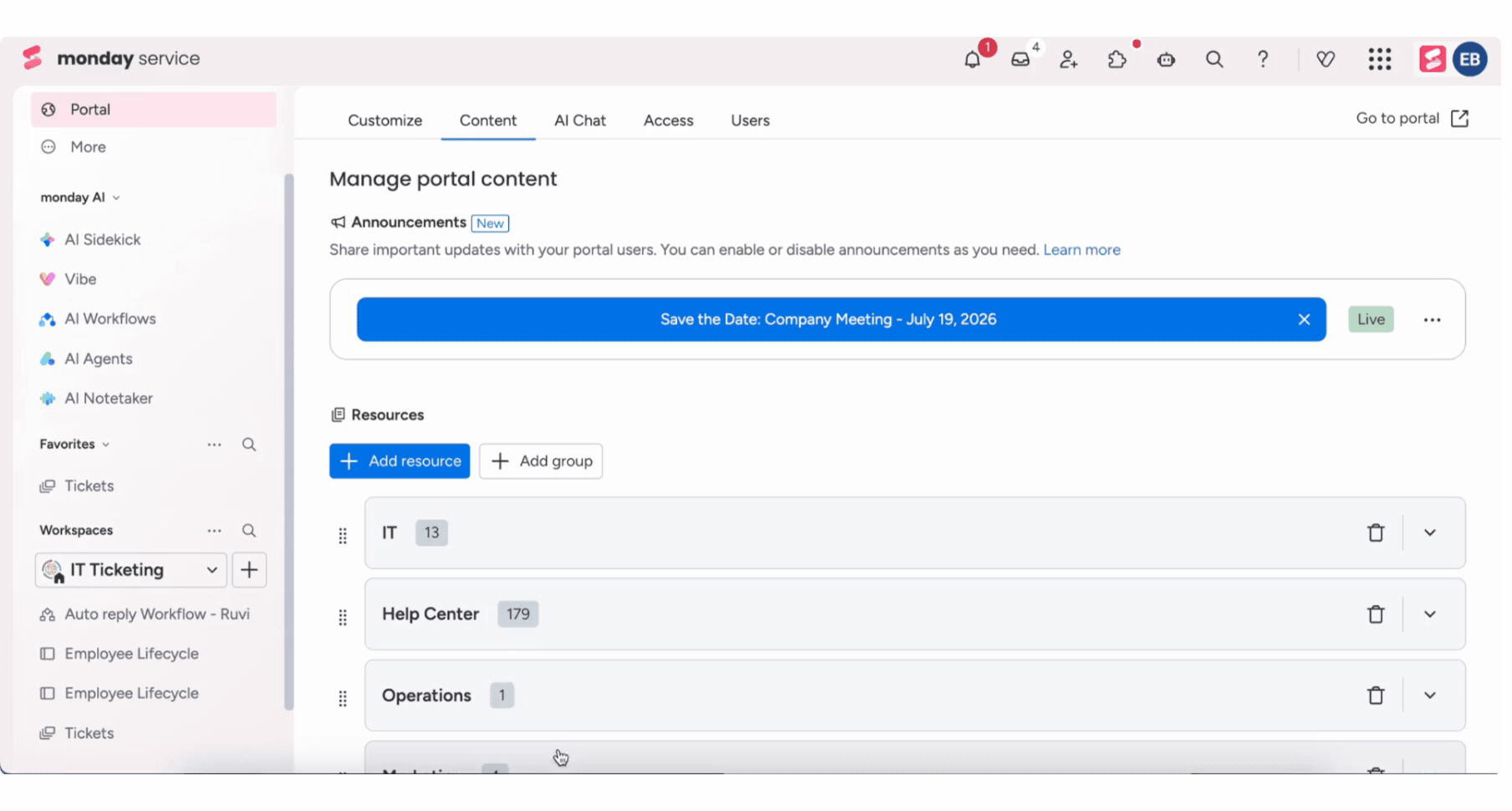Collapse the Favorites section

pyautogui.click(x=106, y=445)
